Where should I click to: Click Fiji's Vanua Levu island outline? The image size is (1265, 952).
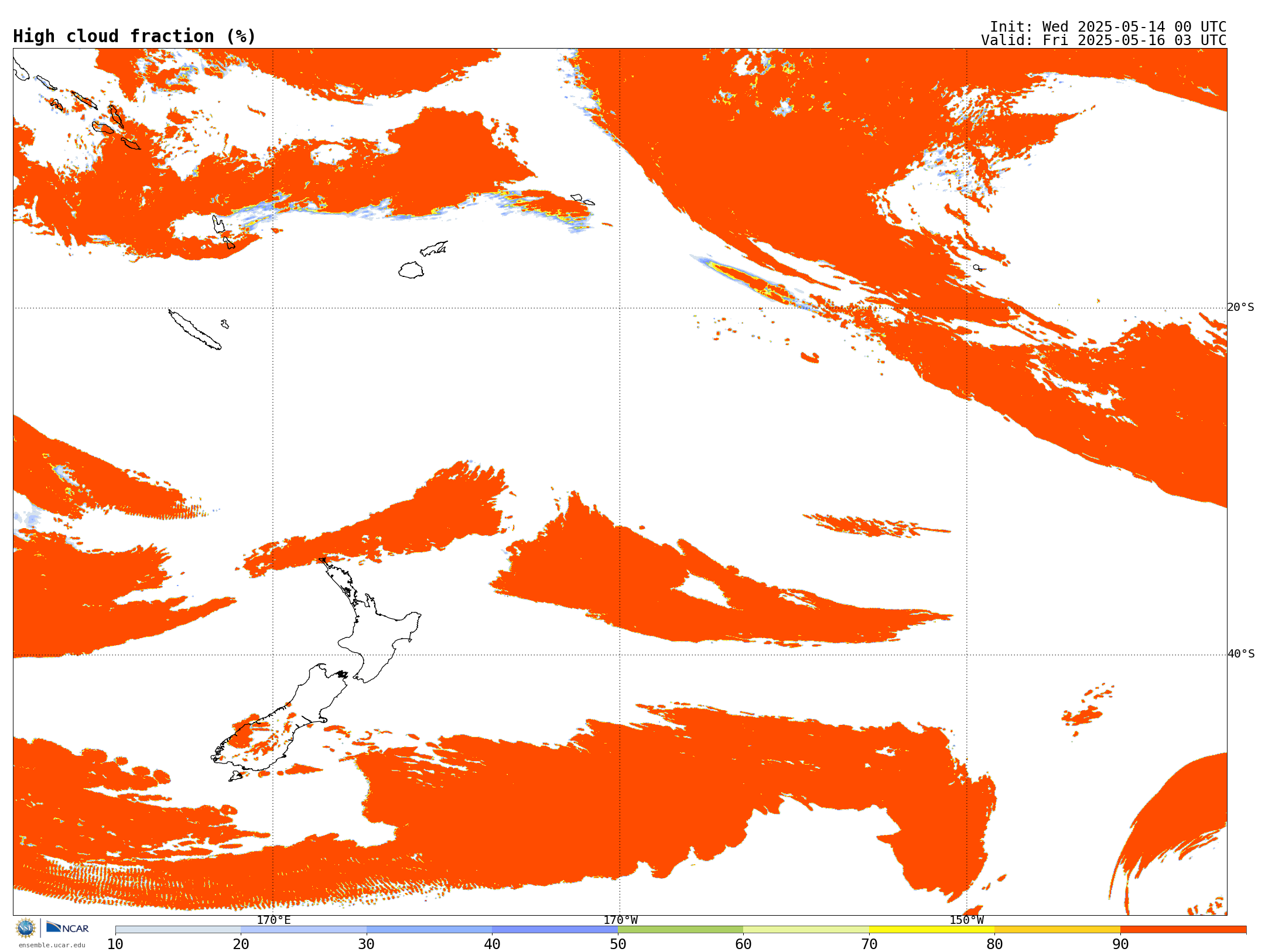[x=434, y=248]
